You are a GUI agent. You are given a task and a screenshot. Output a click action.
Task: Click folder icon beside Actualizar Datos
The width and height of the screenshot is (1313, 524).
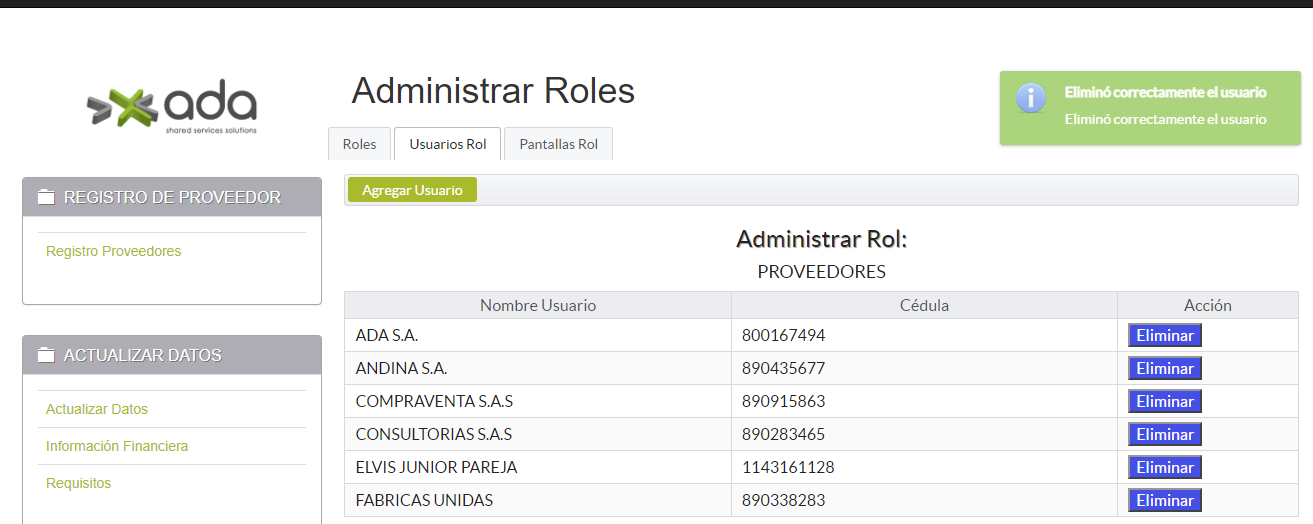[46, 356]
